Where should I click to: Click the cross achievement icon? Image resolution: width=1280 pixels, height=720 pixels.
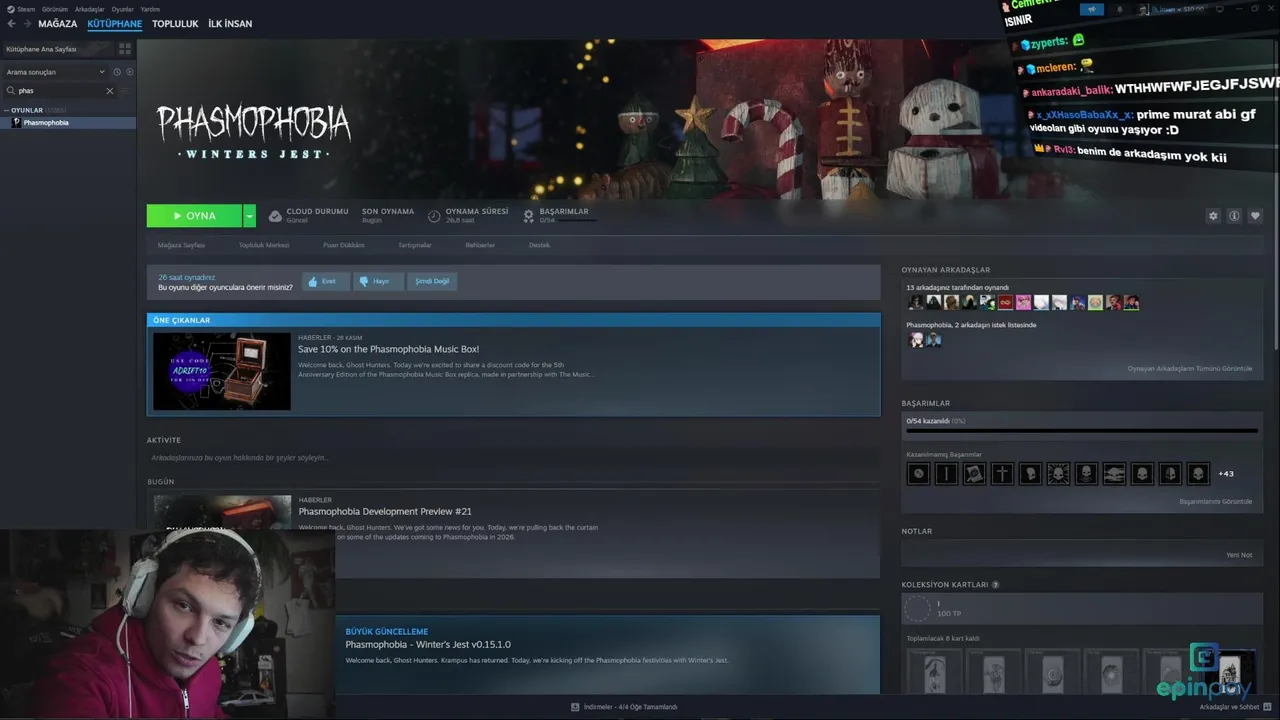tap(1002, 474)
